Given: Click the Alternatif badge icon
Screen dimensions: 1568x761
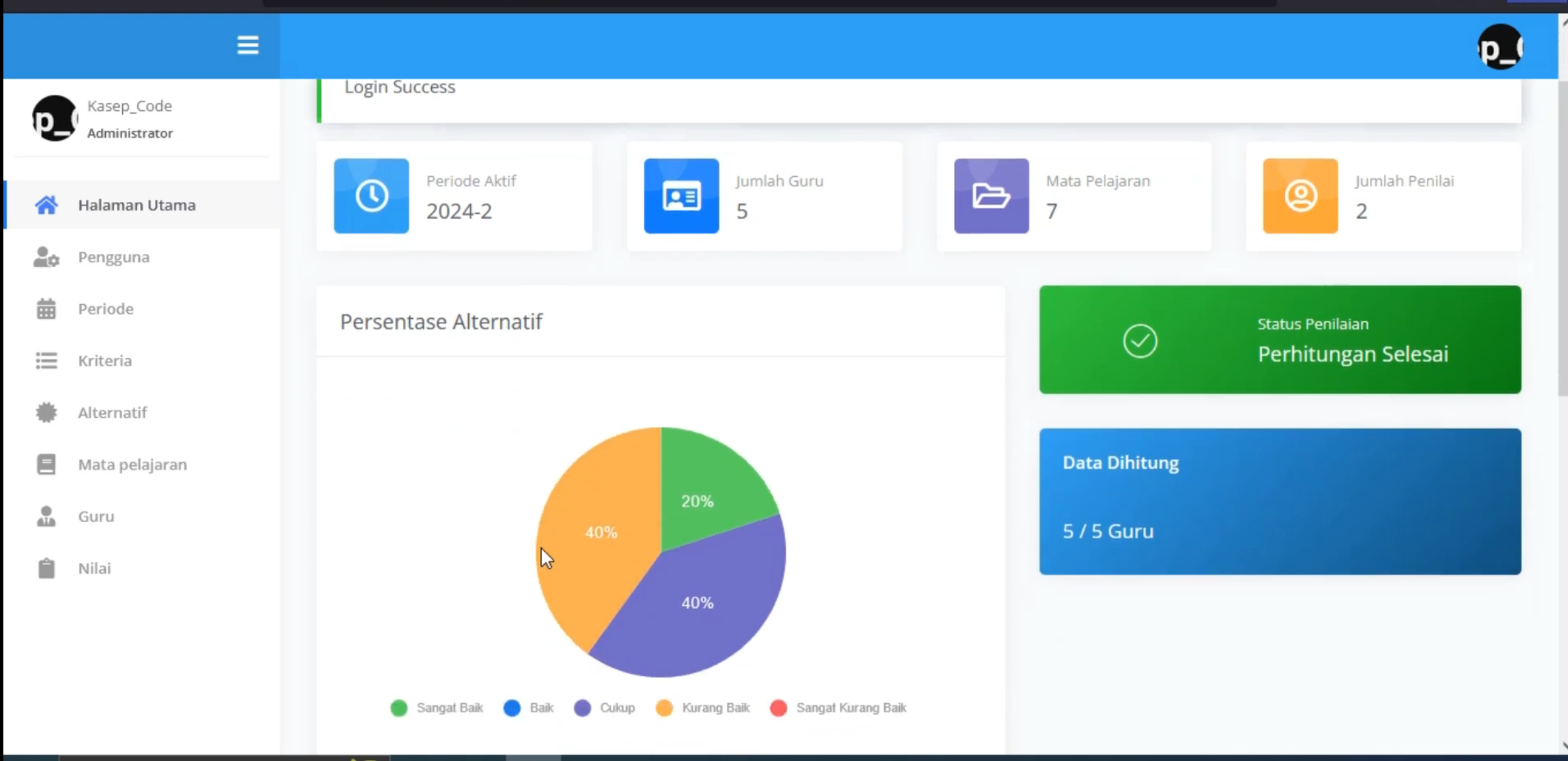Looking at the screenshot, I should point(46,412).
